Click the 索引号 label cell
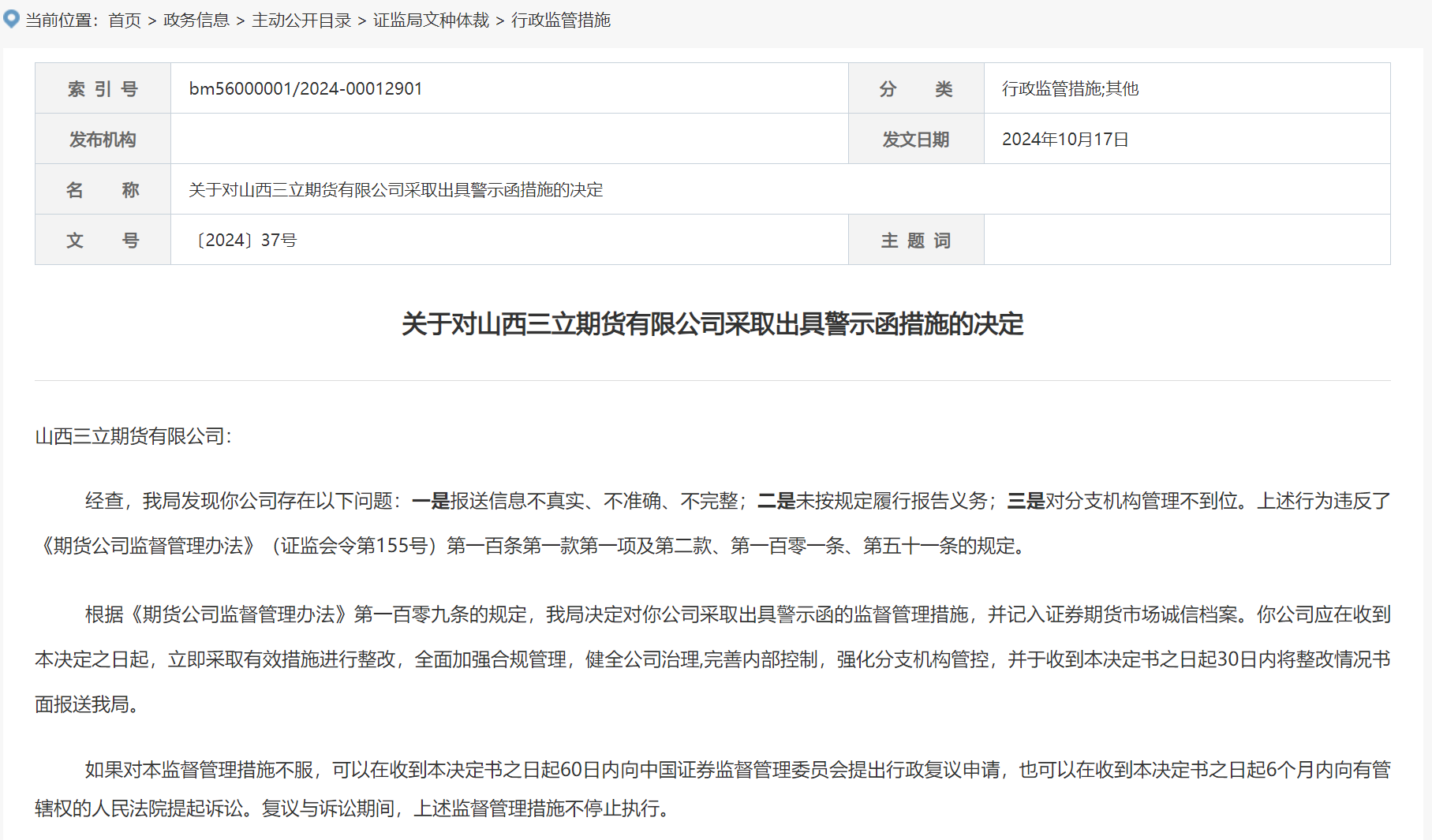The image size is (1432, 840). 103,88
